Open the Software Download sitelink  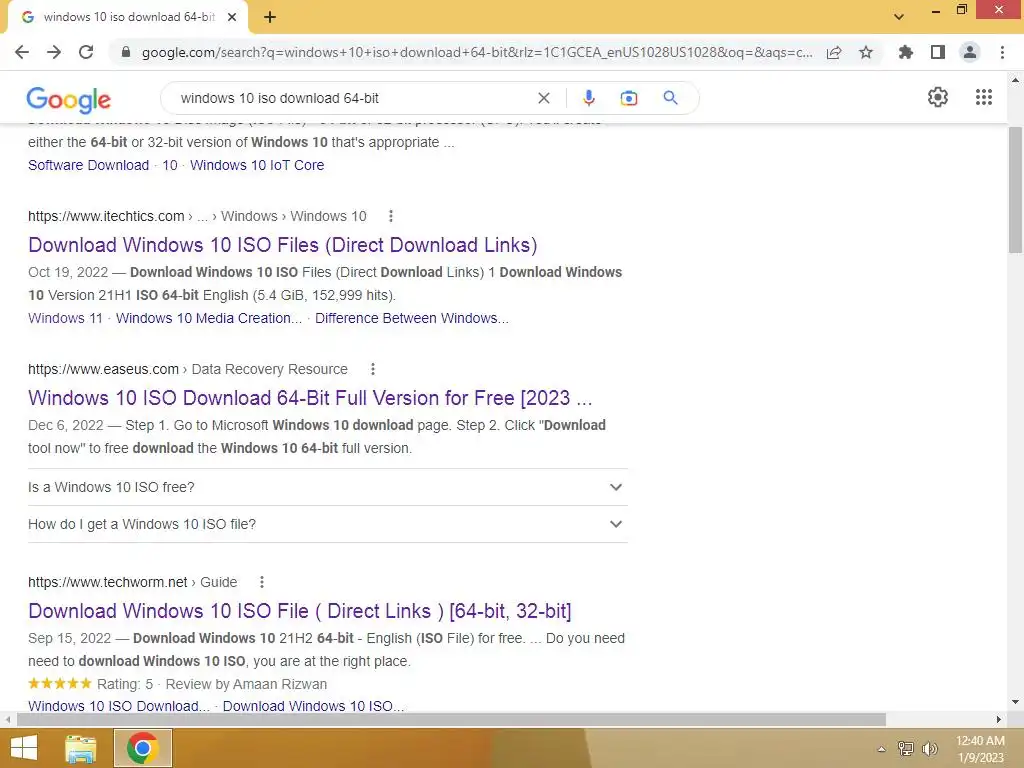(89, 165)
